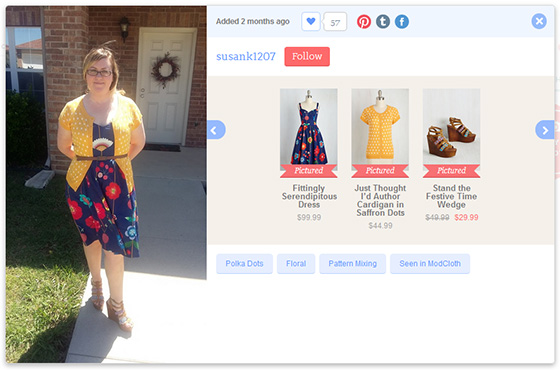560x370 pixels.
Task: Open susank1207 profile link
Action: [x=246, y=56]
